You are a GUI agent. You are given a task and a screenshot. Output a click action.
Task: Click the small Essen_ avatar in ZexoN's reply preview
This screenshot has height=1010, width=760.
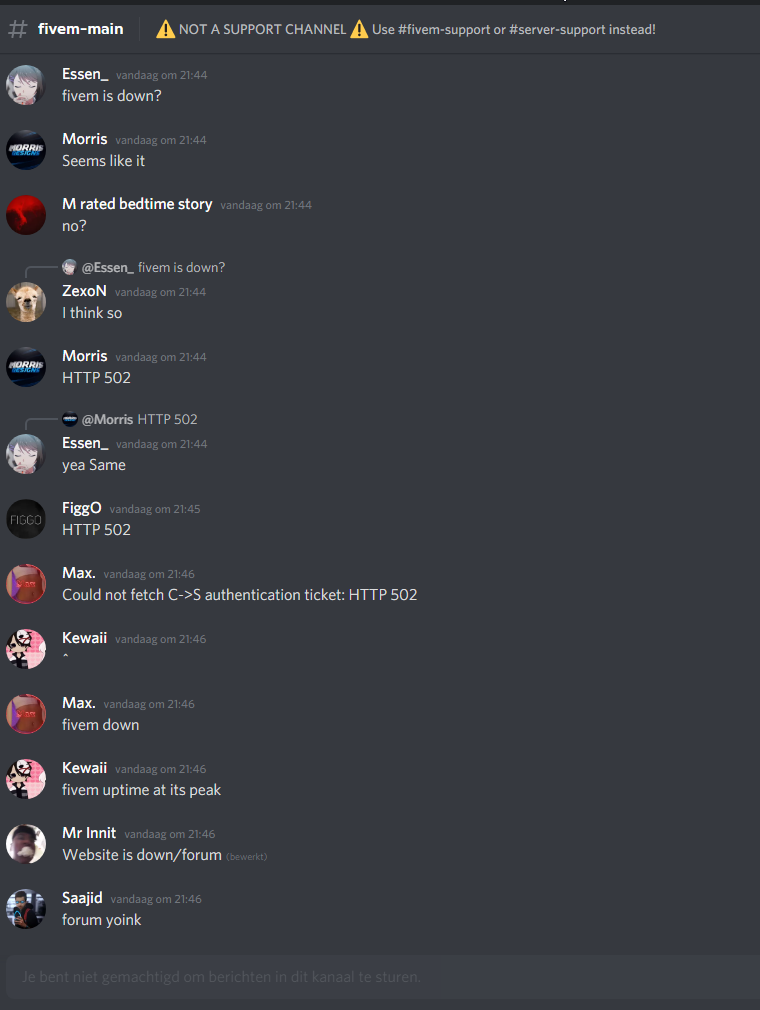(x=70, y=267)
